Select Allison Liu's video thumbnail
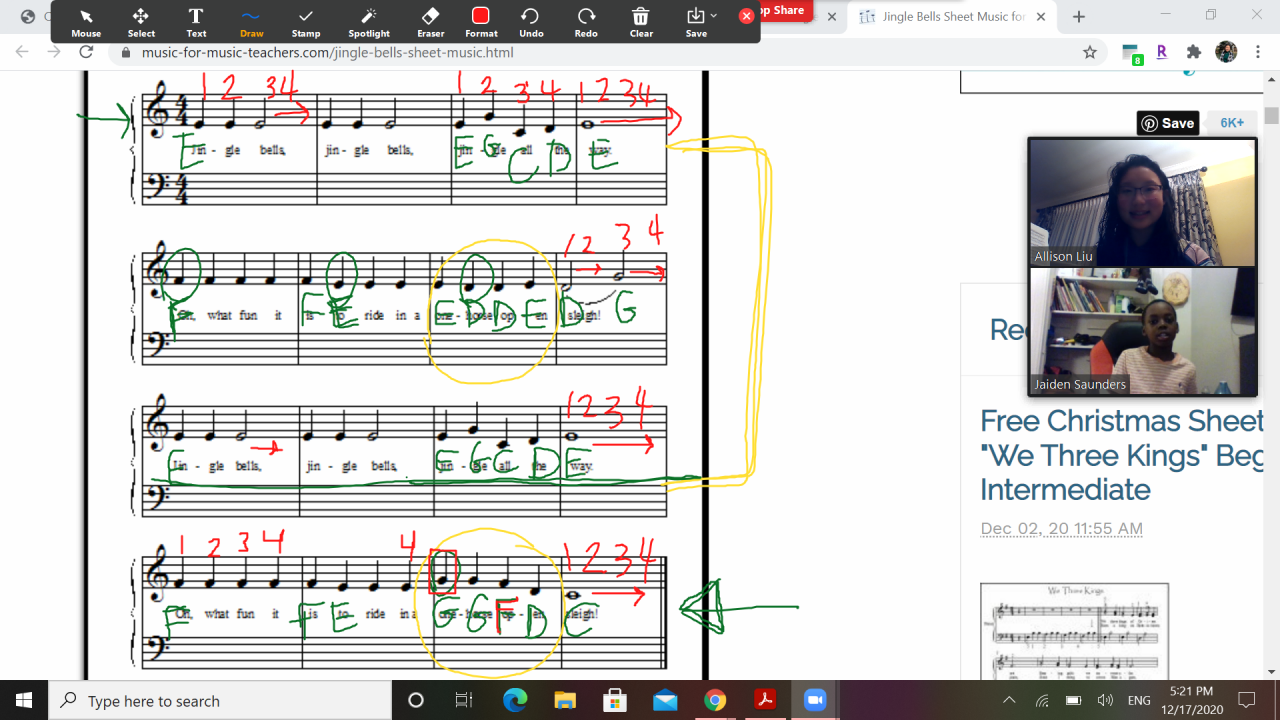Image resolution: width=1280 pixels, height=720 pixels. coord(1142,202)
